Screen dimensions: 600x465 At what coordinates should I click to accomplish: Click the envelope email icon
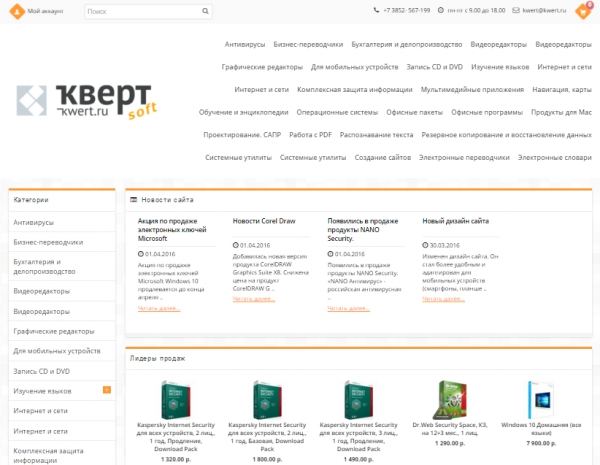point(516,10)
